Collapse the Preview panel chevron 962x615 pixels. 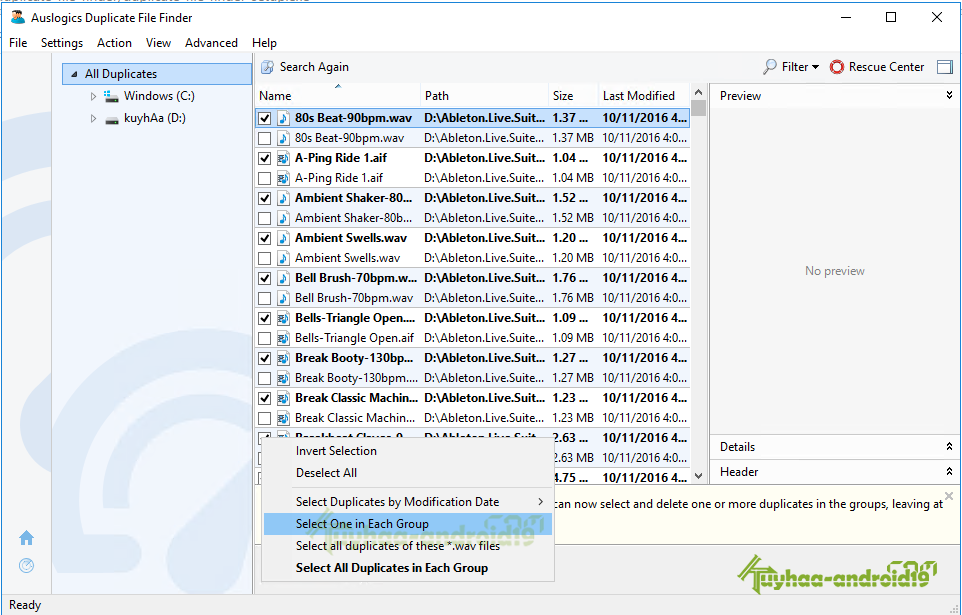pos(949,95)
